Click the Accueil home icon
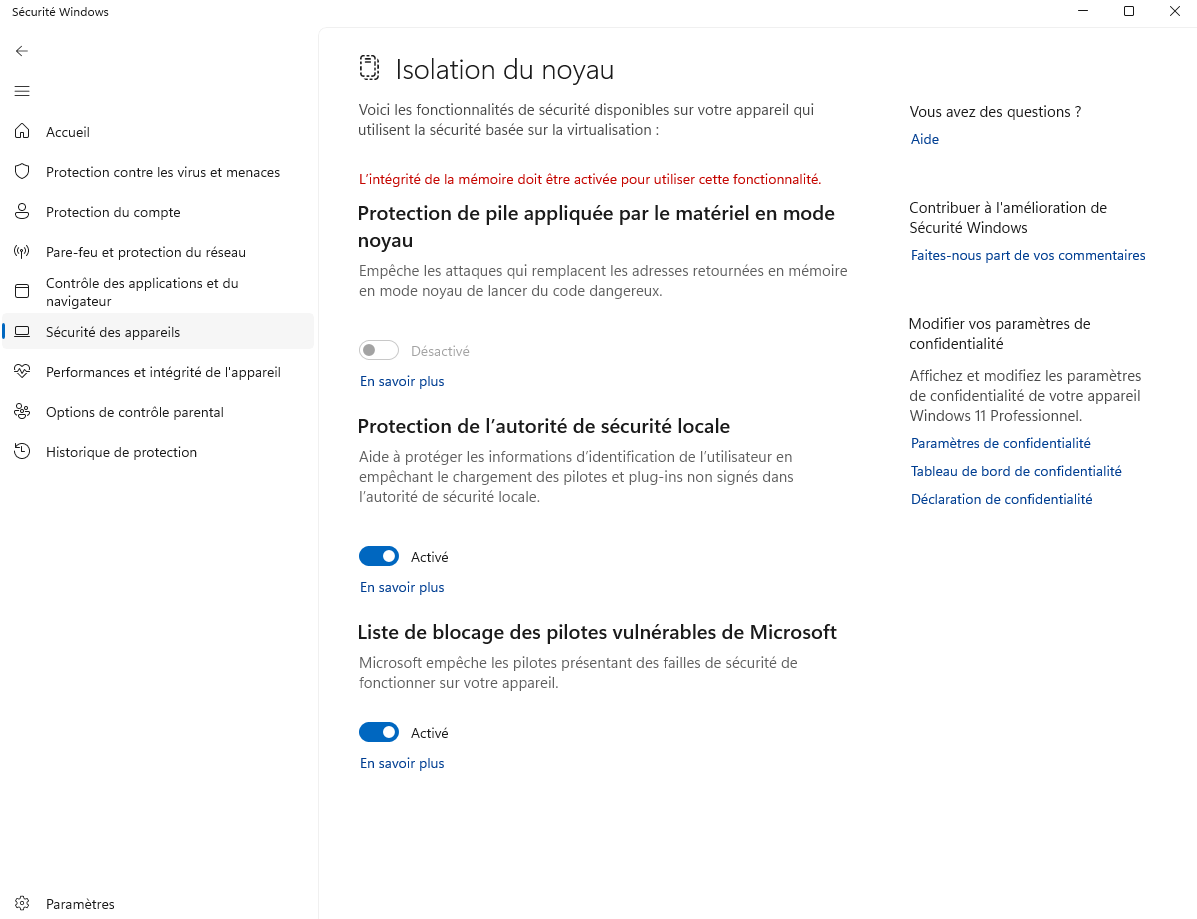 (x=22, y=131)
